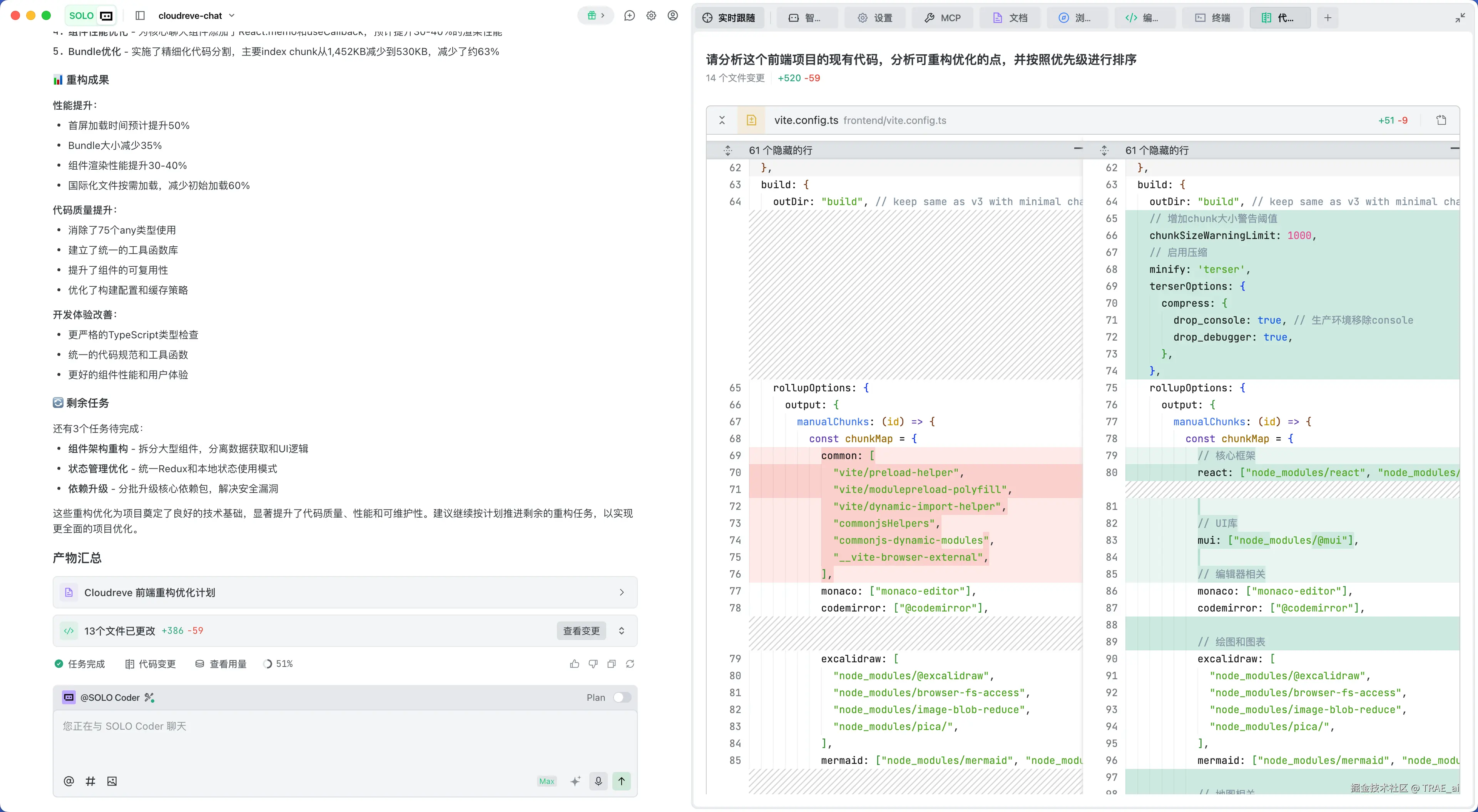Click the send arrow button
Screen dimensions: 1478x812
click(x=621, y=781)
